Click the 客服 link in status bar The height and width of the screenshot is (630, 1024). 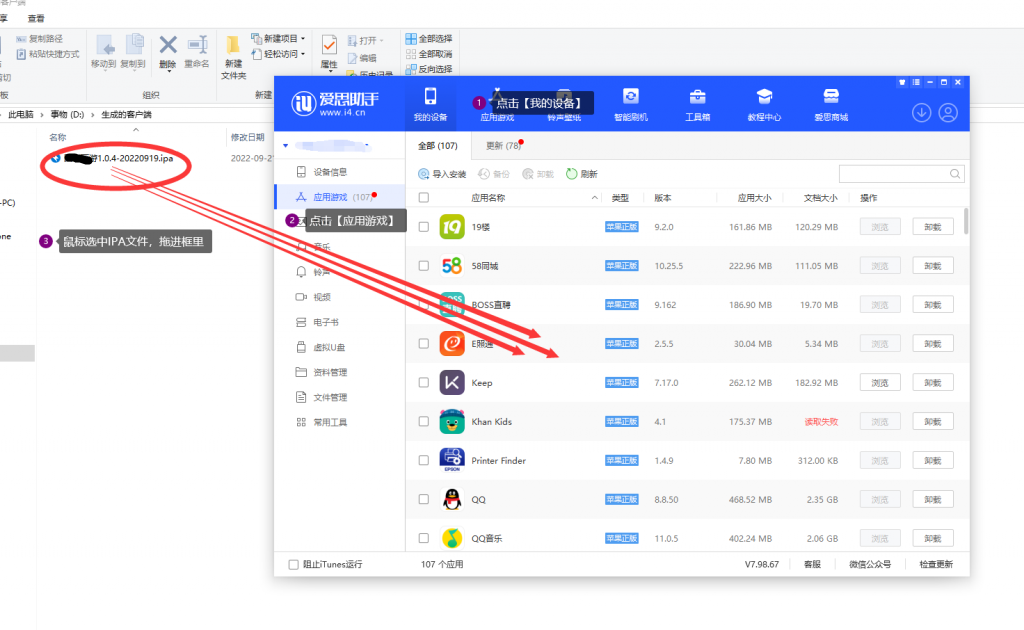(812, 564)
